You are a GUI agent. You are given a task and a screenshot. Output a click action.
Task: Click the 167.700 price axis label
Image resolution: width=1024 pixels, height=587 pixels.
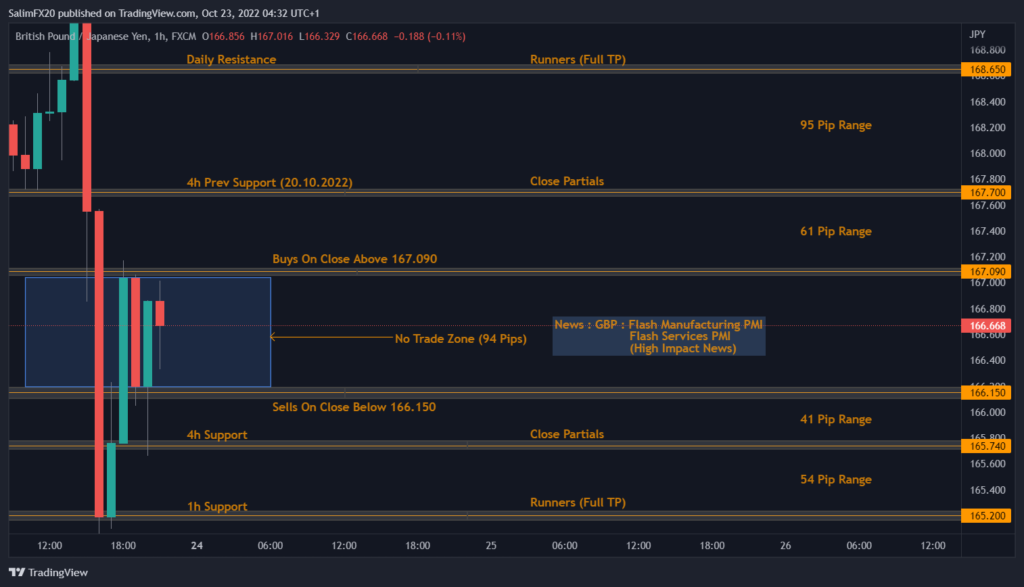coord(987,192)
